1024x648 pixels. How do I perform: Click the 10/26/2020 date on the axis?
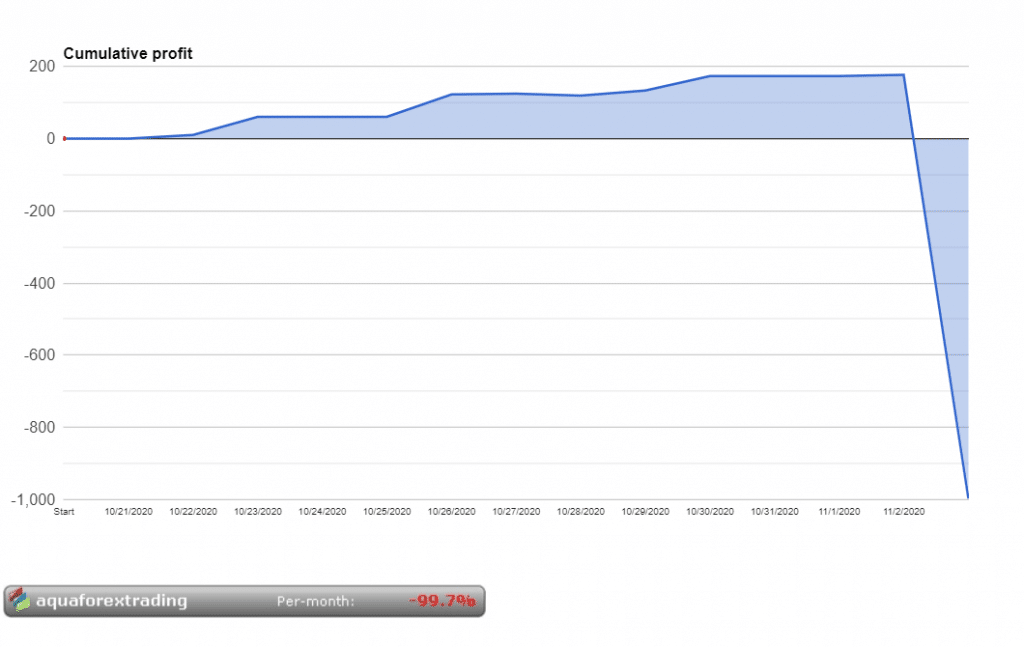point(452,511)
